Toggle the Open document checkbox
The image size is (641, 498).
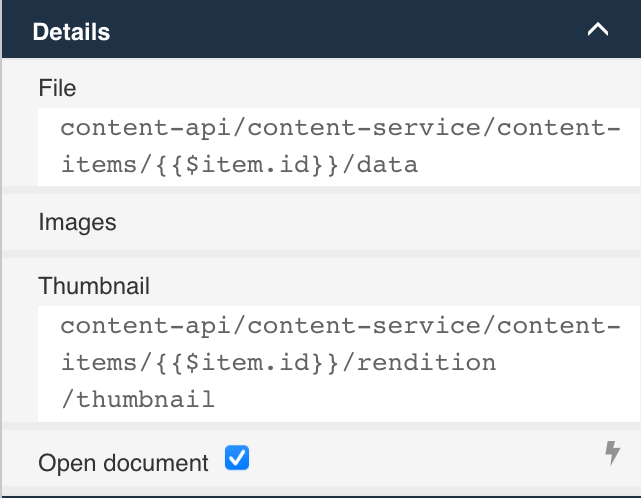click(x=237, y=458)
